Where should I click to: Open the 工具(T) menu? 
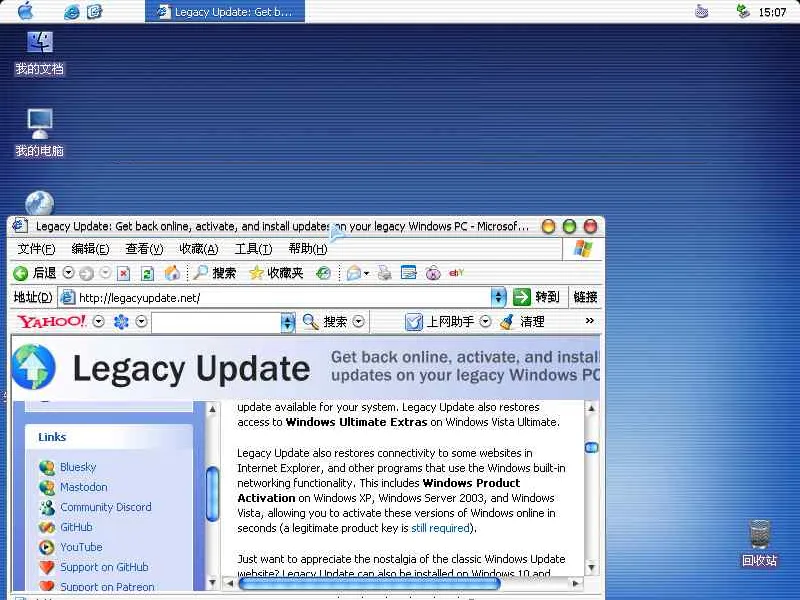(254, 249)
